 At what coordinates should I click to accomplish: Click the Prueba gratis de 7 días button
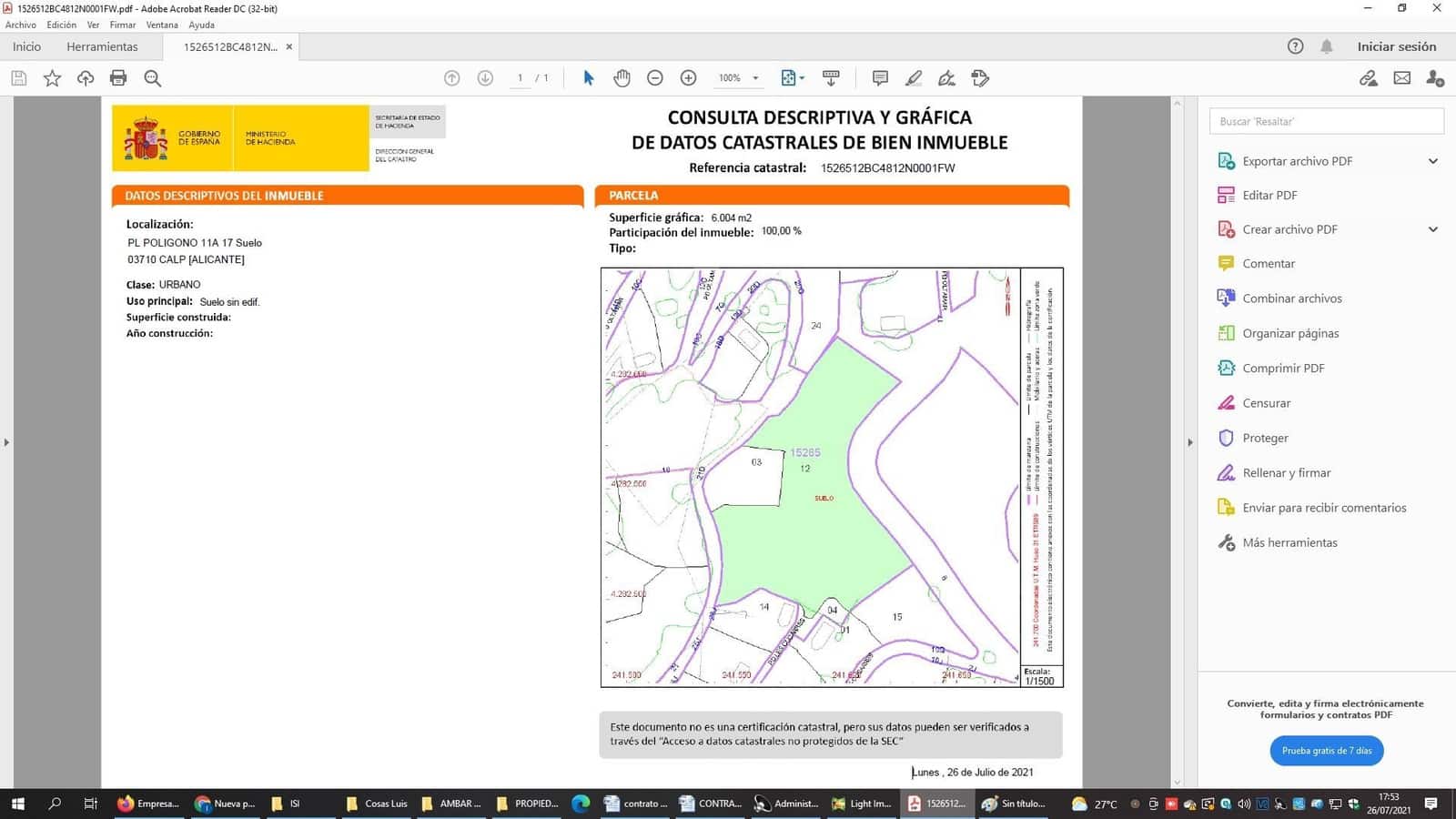(x=1327, y=750)
